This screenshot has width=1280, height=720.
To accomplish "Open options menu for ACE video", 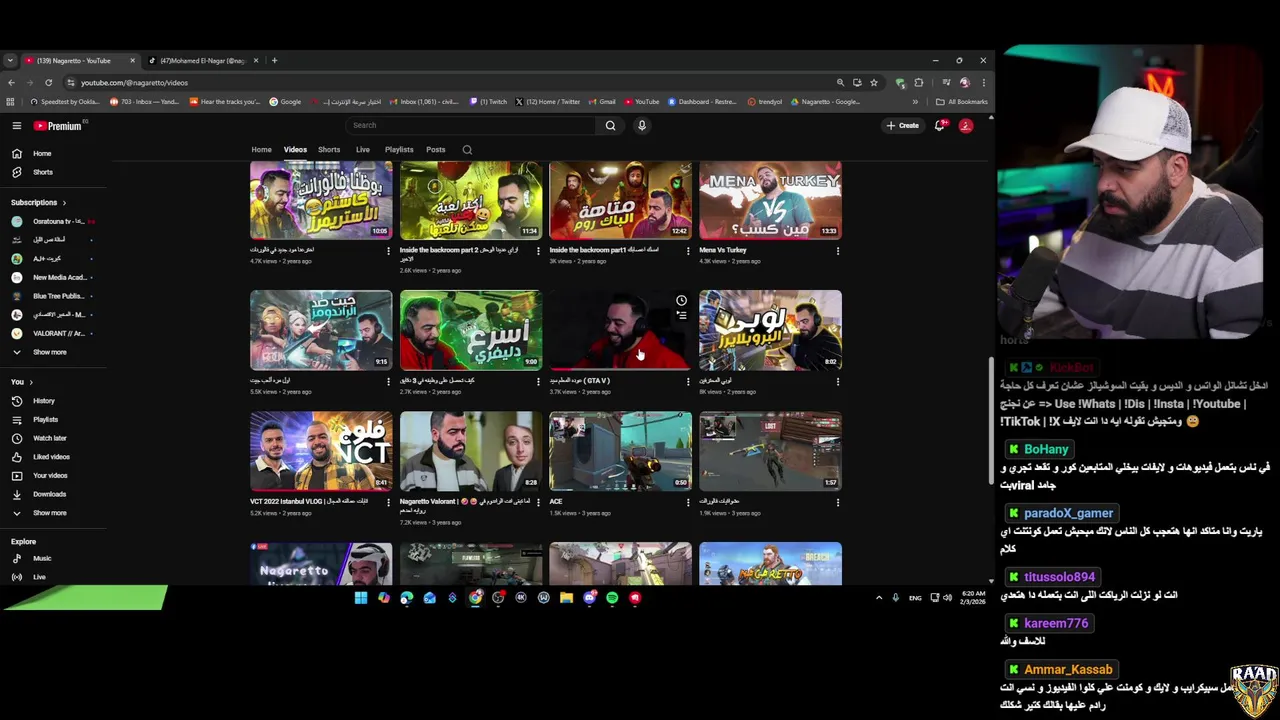I will point(687,502).
